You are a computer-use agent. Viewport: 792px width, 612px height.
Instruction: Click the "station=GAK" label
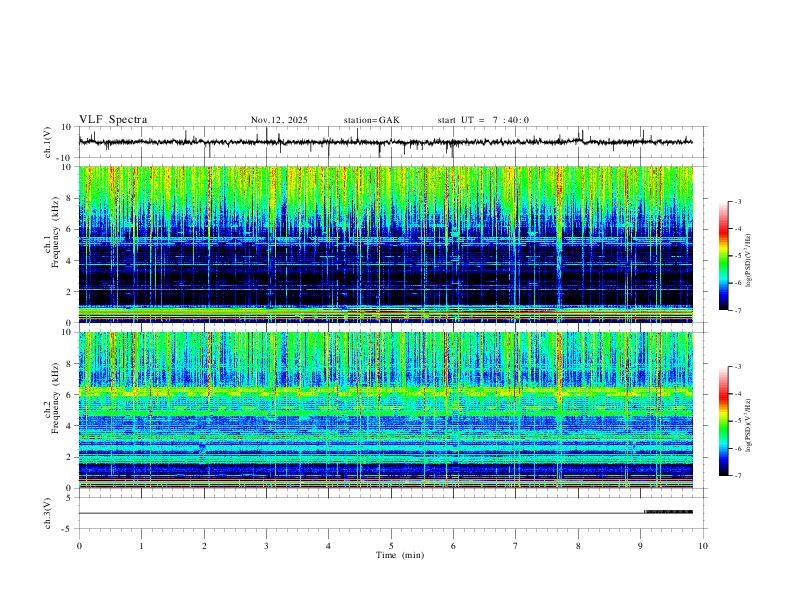tap(371, 120)
